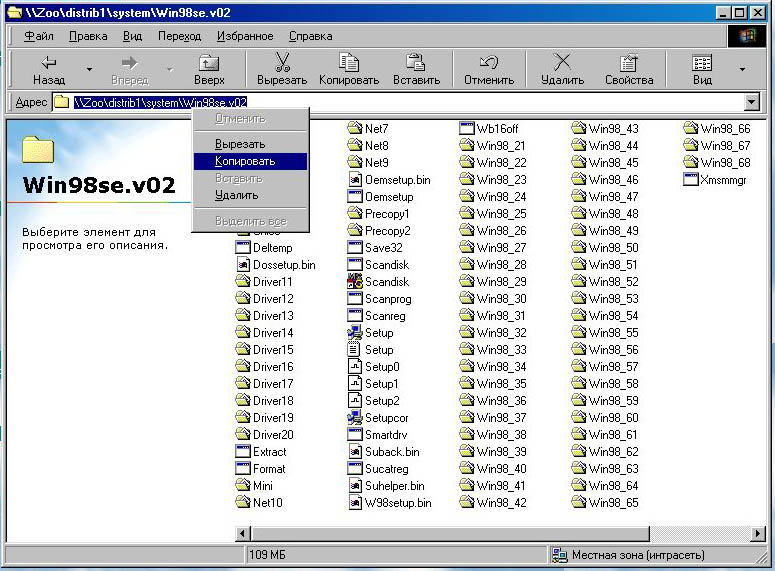775x571 pixels.
Task: Select the Win98_35 file name
Action: point(501,384)
